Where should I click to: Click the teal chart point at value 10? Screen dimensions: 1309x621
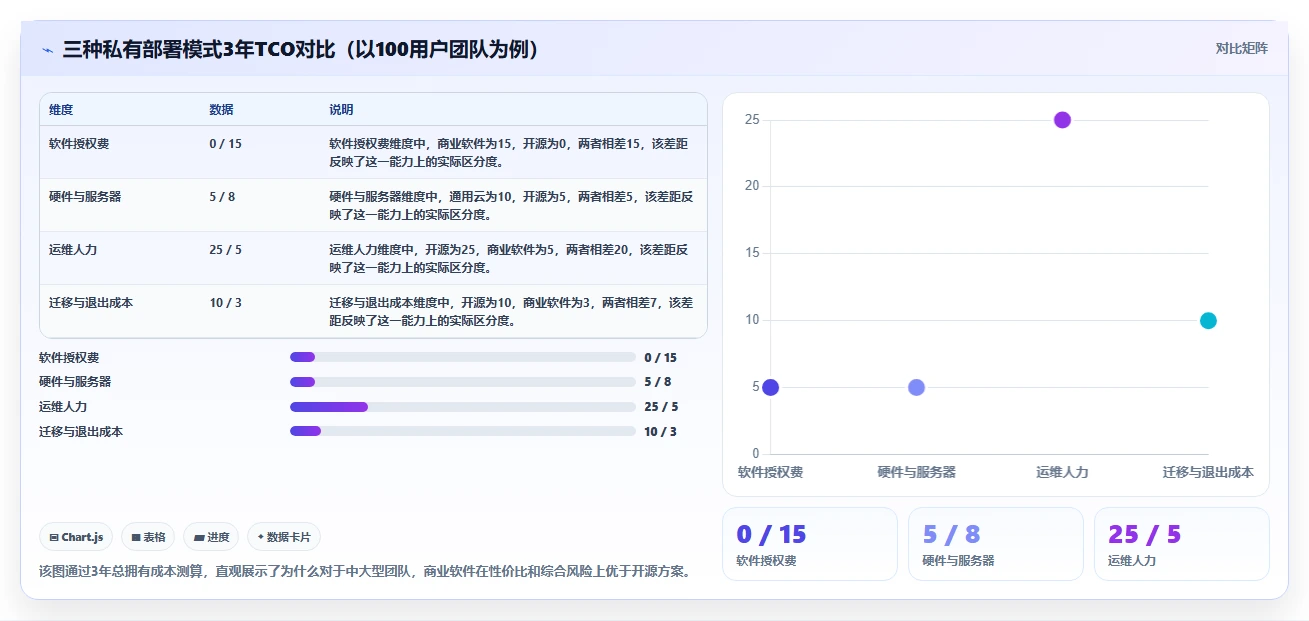coord(1208,320)
